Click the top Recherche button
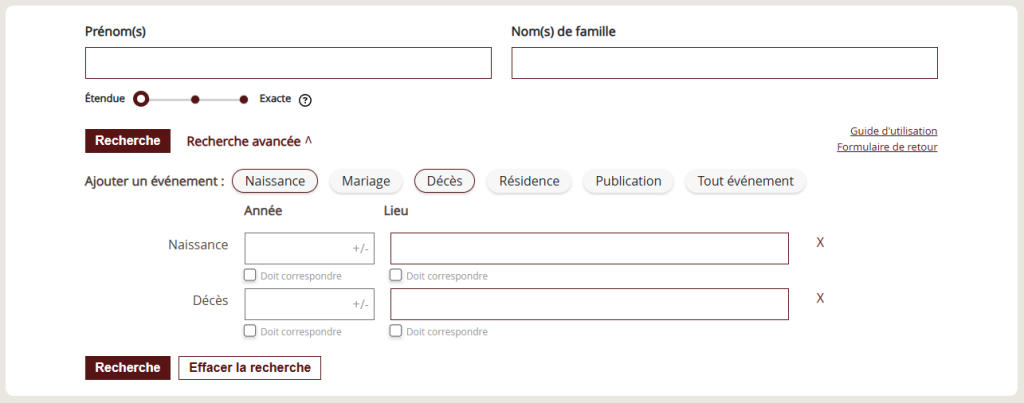The height and width of the screenshot is (403, 1024). coord(127,141)
